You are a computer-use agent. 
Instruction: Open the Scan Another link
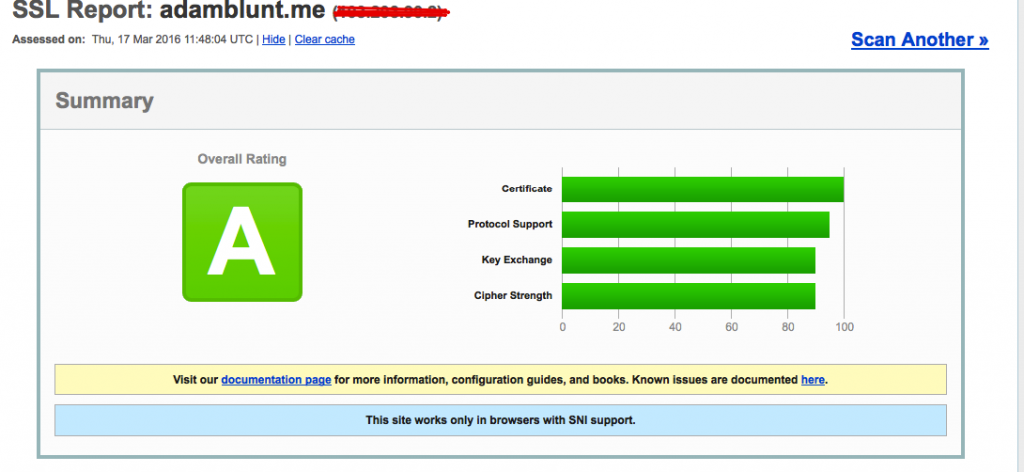[x=920, y=40]
